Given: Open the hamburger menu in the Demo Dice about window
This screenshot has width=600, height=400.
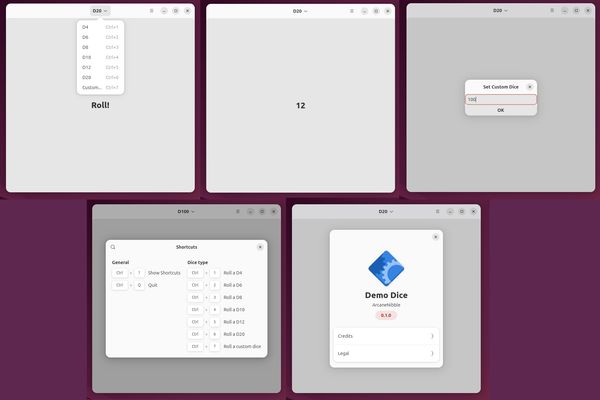Looking at the screenshot, I should pos(437,211).
